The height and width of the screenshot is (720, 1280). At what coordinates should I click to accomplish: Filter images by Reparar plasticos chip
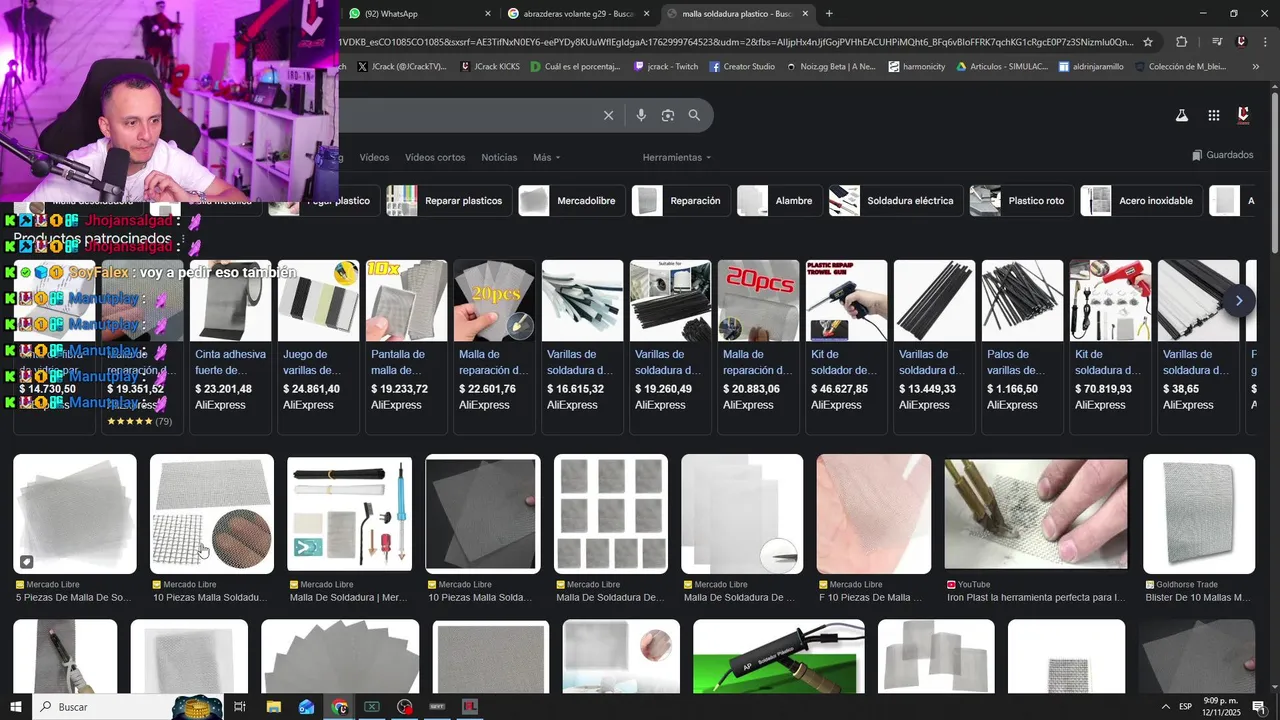[x=449, y=200]
